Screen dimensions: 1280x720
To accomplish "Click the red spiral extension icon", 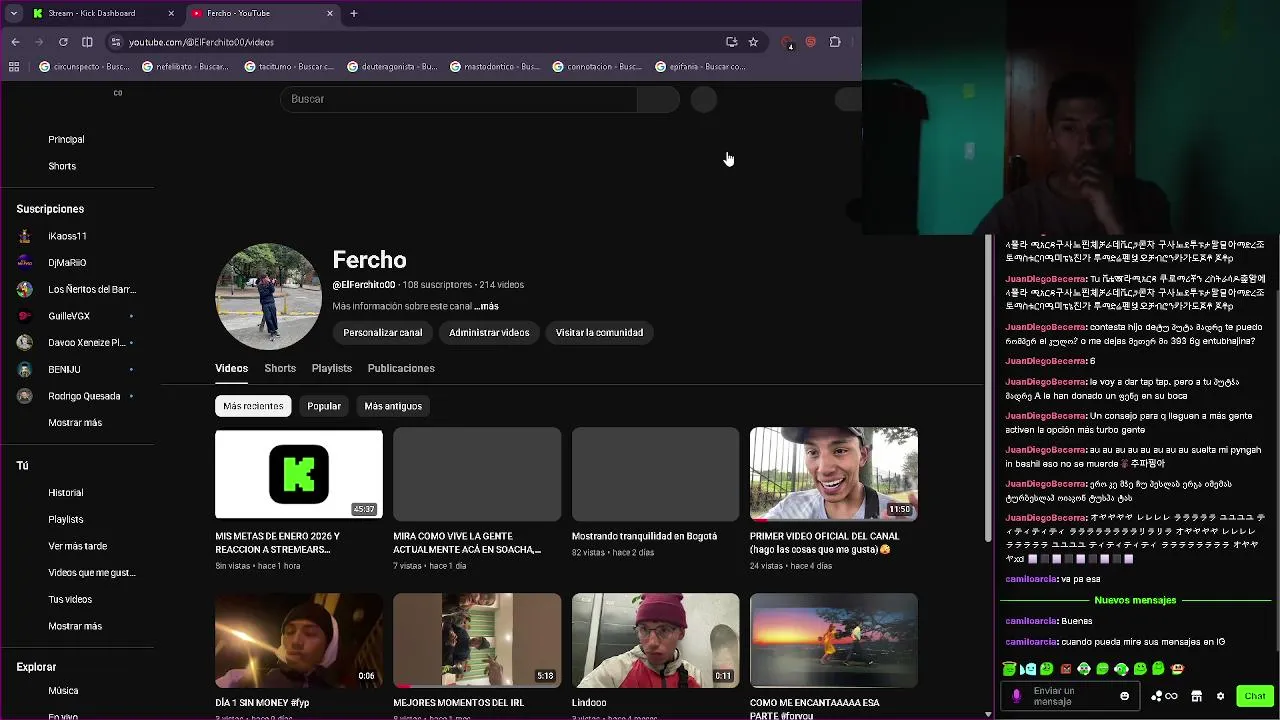I will (x=810, y=42).
